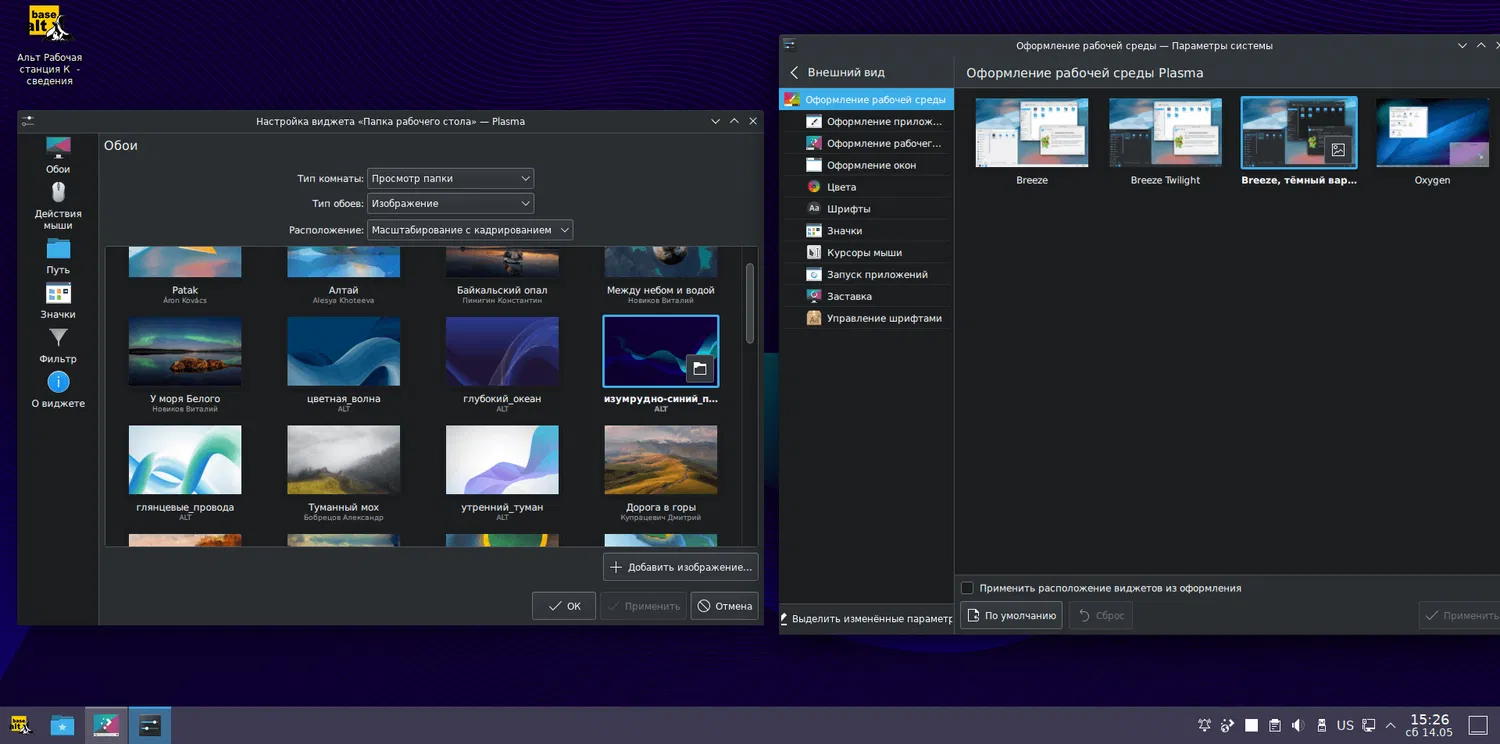The image size is (1500, 744).
Task: Open Курсоры мыши settings item
Action: 864,252
